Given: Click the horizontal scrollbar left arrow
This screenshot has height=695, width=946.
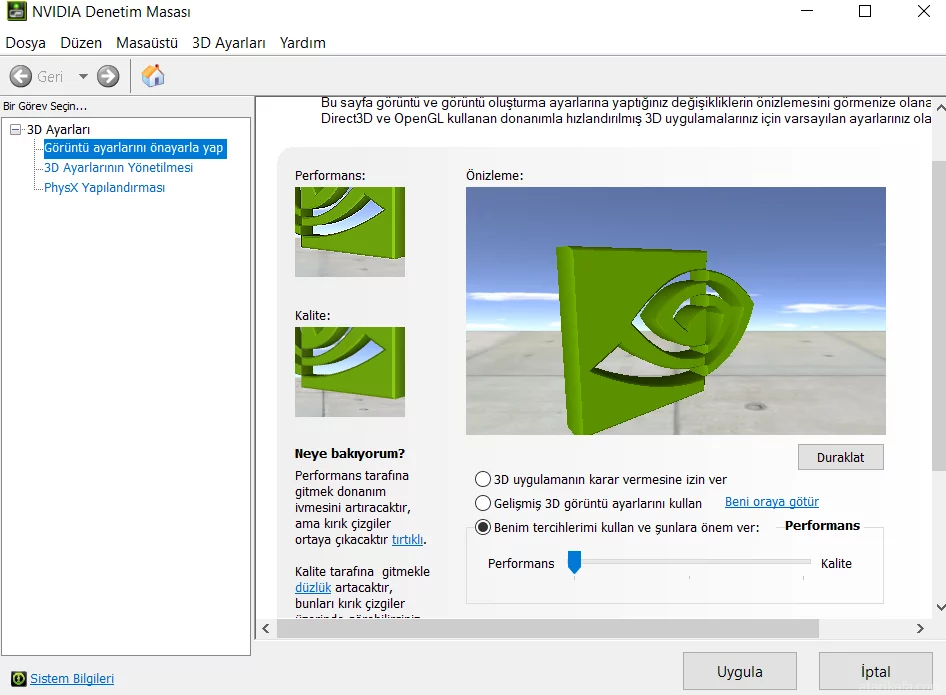Looking at the screenshot, I should pos(266,628).
